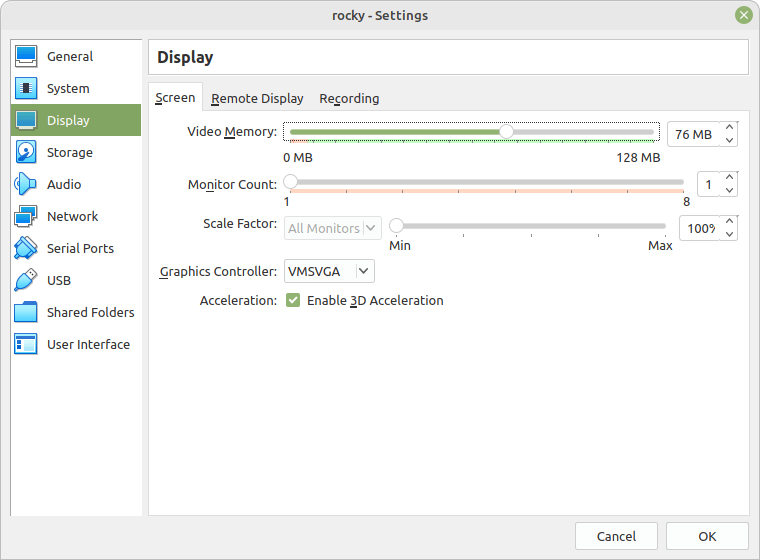Expand the Graphics Controller VMSVGA dropdown
Screen dimensions: 760x560
(x=329, y=272)
